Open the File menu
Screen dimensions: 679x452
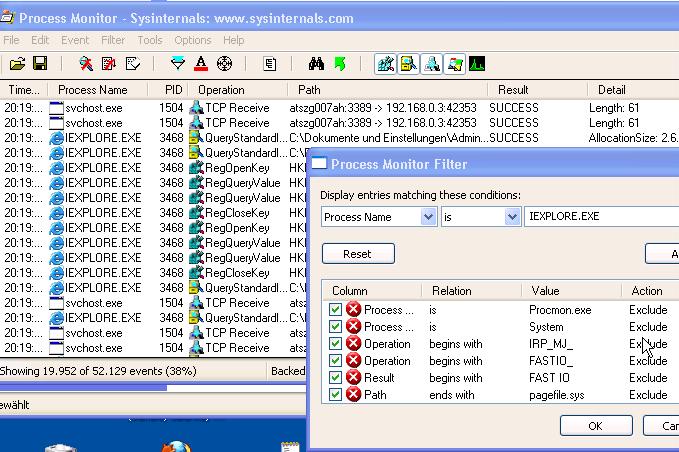11,40
